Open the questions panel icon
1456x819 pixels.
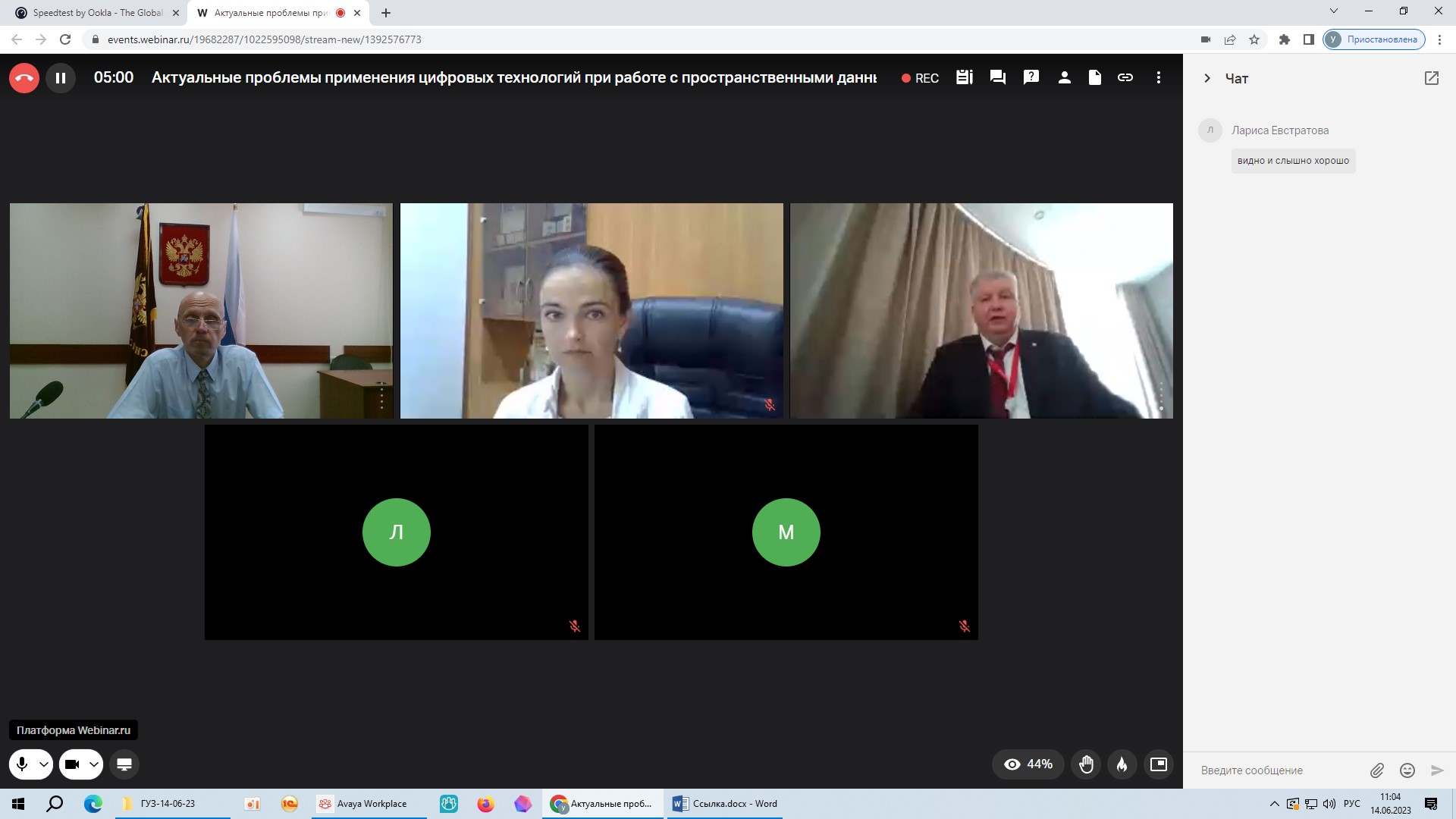tap(1031, 77)
